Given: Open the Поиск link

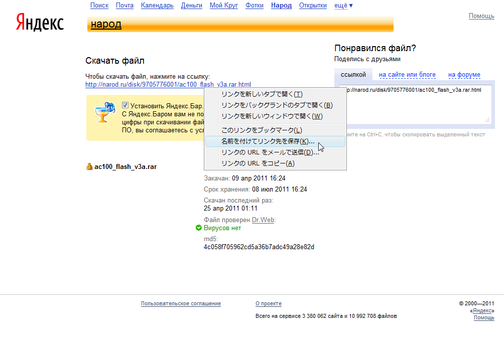Looking at the screenshot, I should point(99,5).
